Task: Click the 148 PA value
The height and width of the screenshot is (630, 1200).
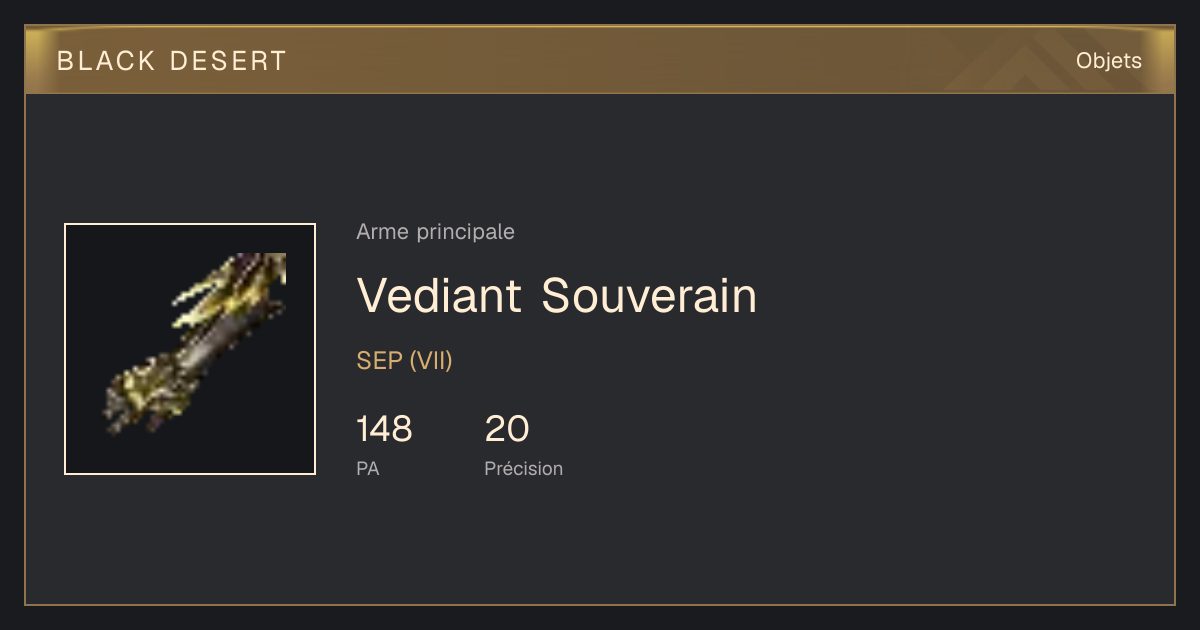Action: 384,429
